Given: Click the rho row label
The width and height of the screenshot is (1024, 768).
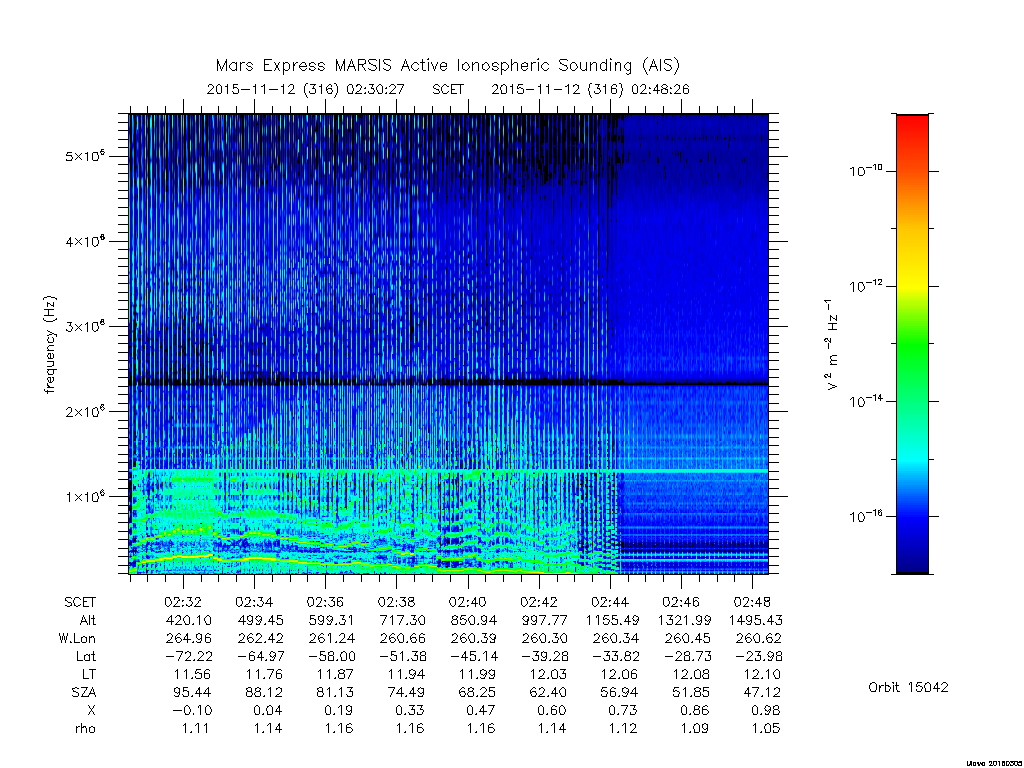Looking at the screenshot, I should [85, 728].
